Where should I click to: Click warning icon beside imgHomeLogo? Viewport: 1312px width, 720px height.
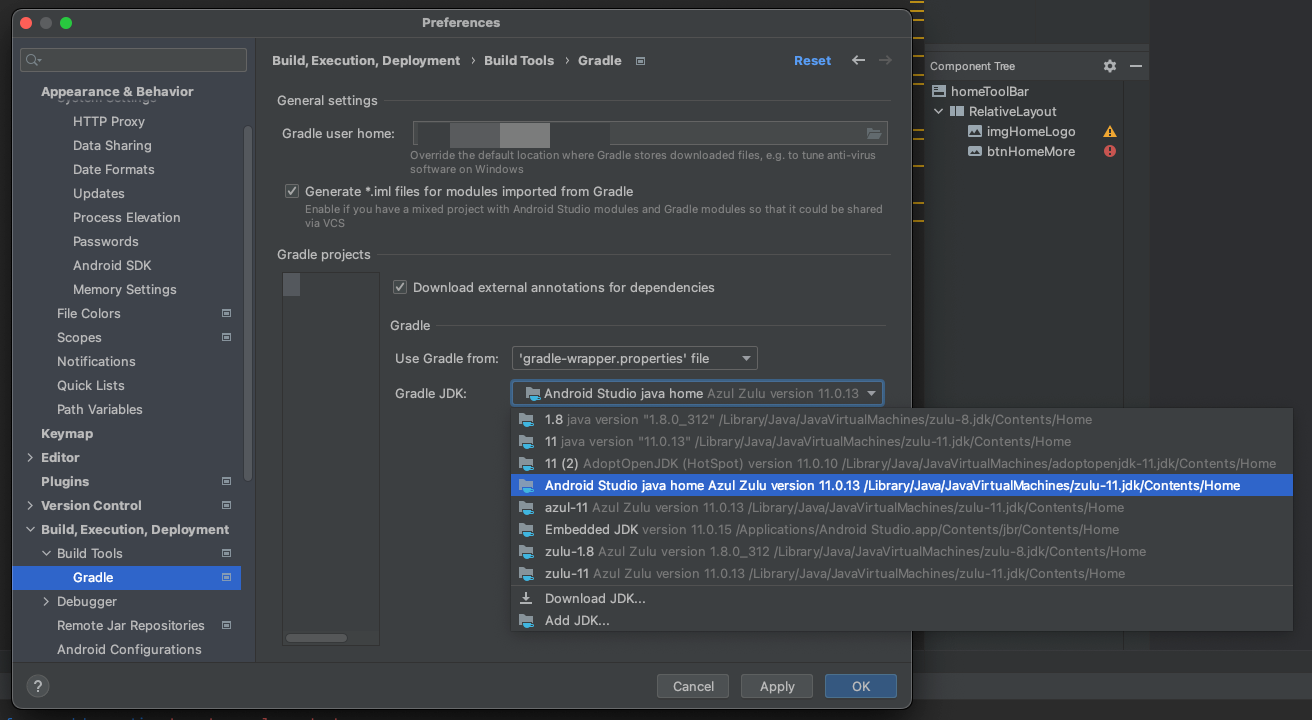coord(1110,132)
